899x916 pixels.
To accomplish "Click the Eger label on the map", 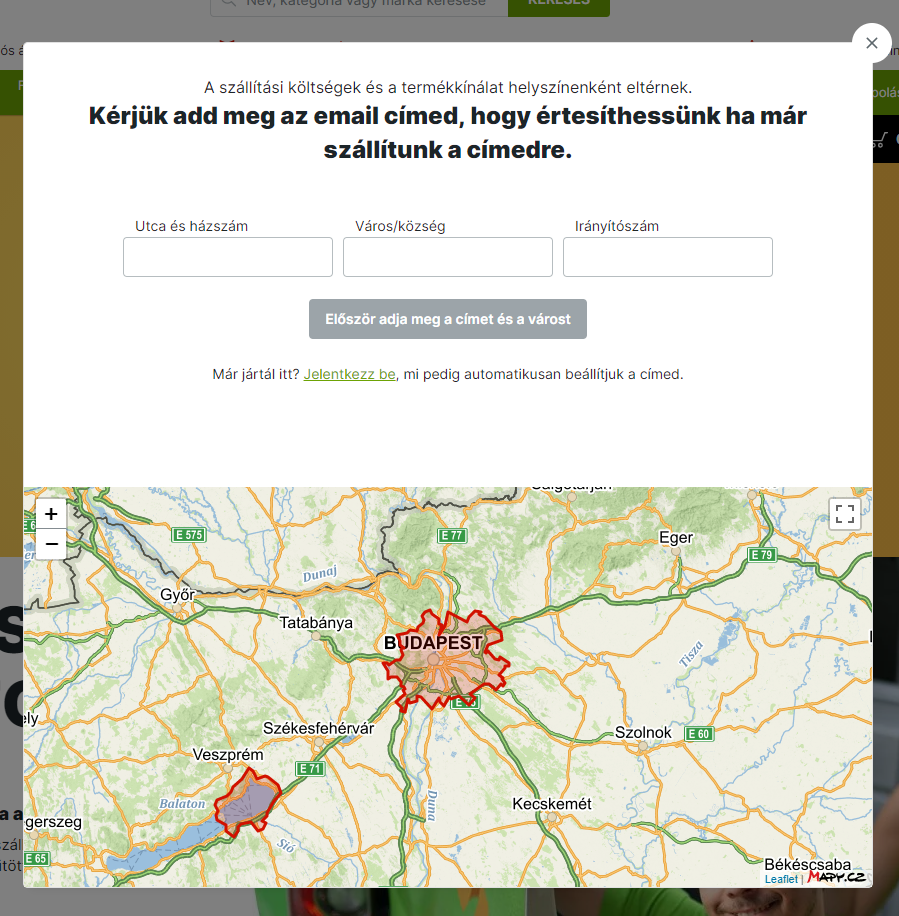I will click(676, 537).
